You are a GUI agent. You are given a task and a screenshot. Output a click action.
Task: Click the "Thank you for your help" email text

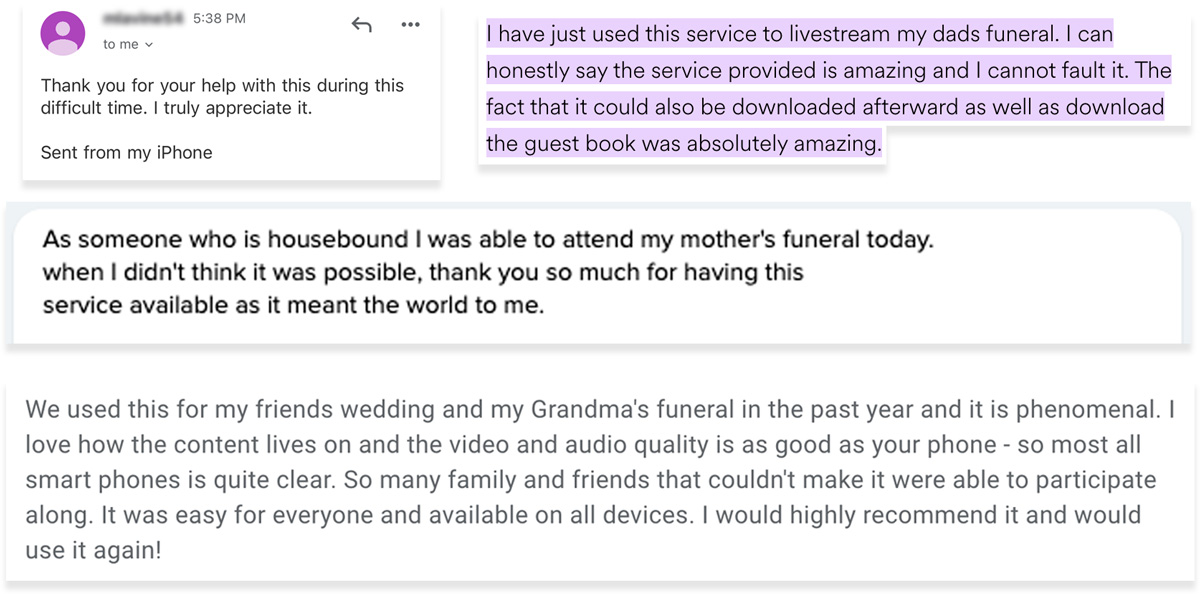[222, 86]
